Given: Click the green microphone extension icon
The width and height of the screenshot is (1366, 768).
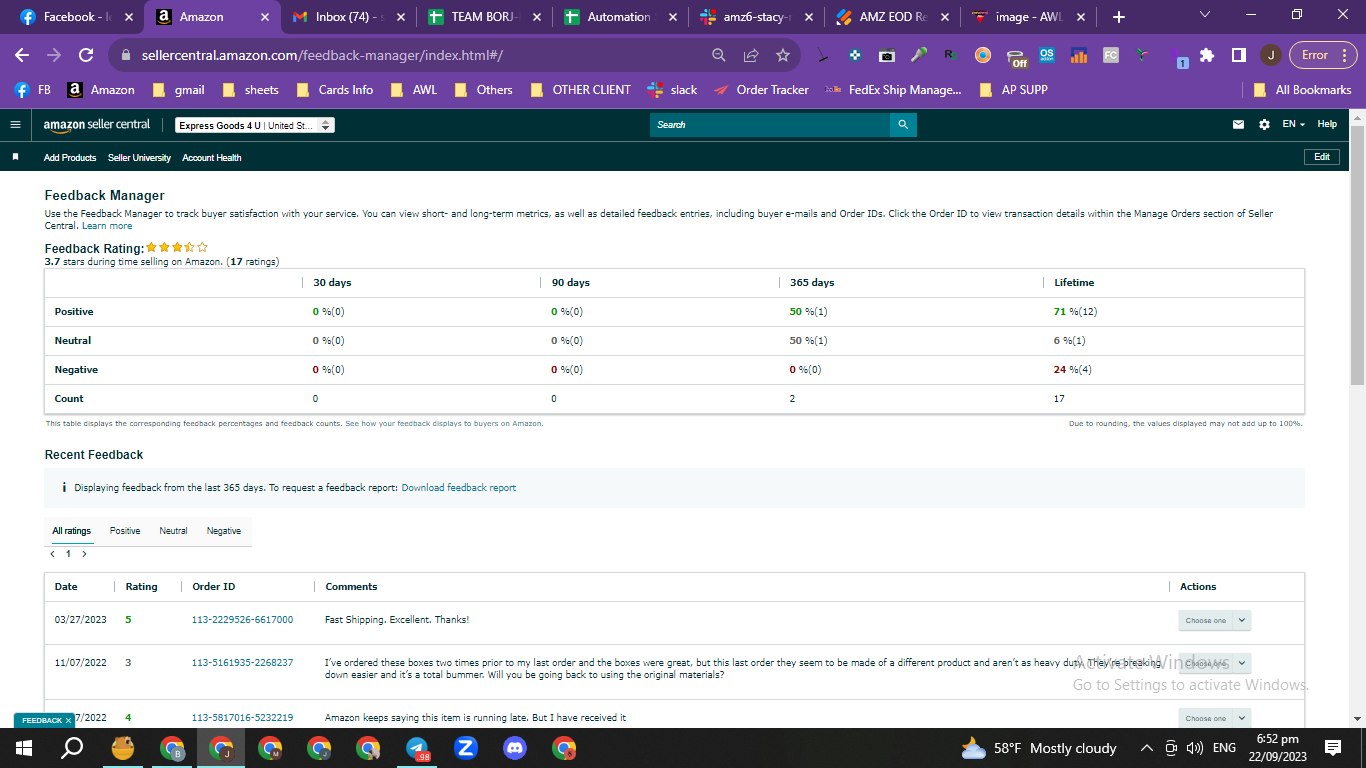Looking at the screenshot, I should coord(919,56).
